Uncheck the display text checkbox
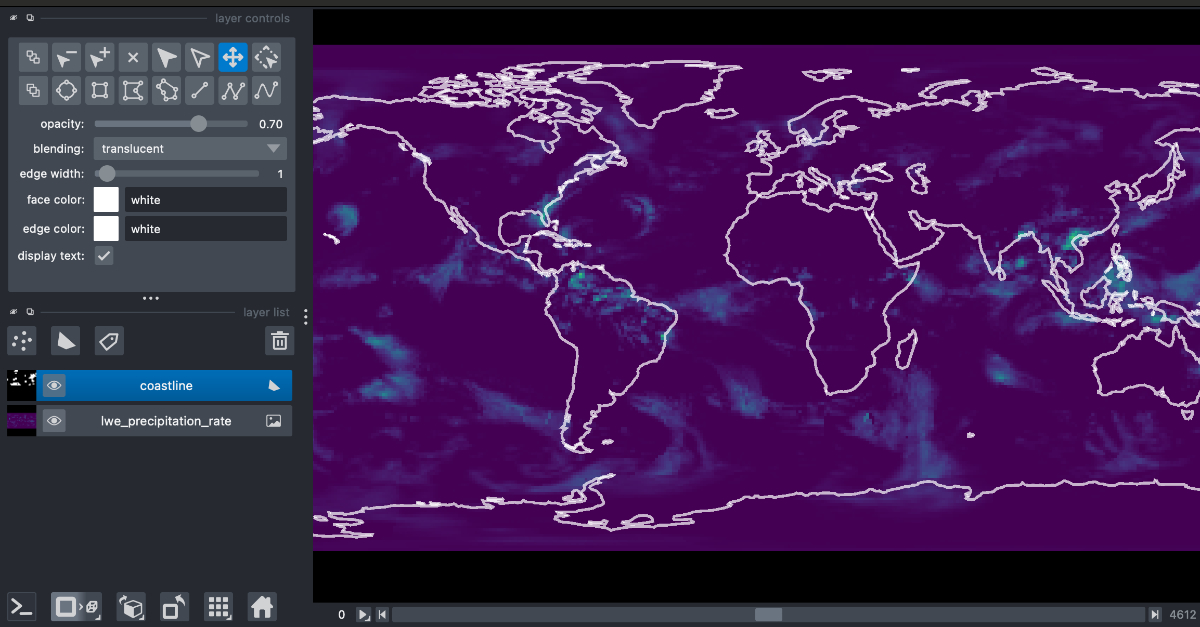 point(104,255)
